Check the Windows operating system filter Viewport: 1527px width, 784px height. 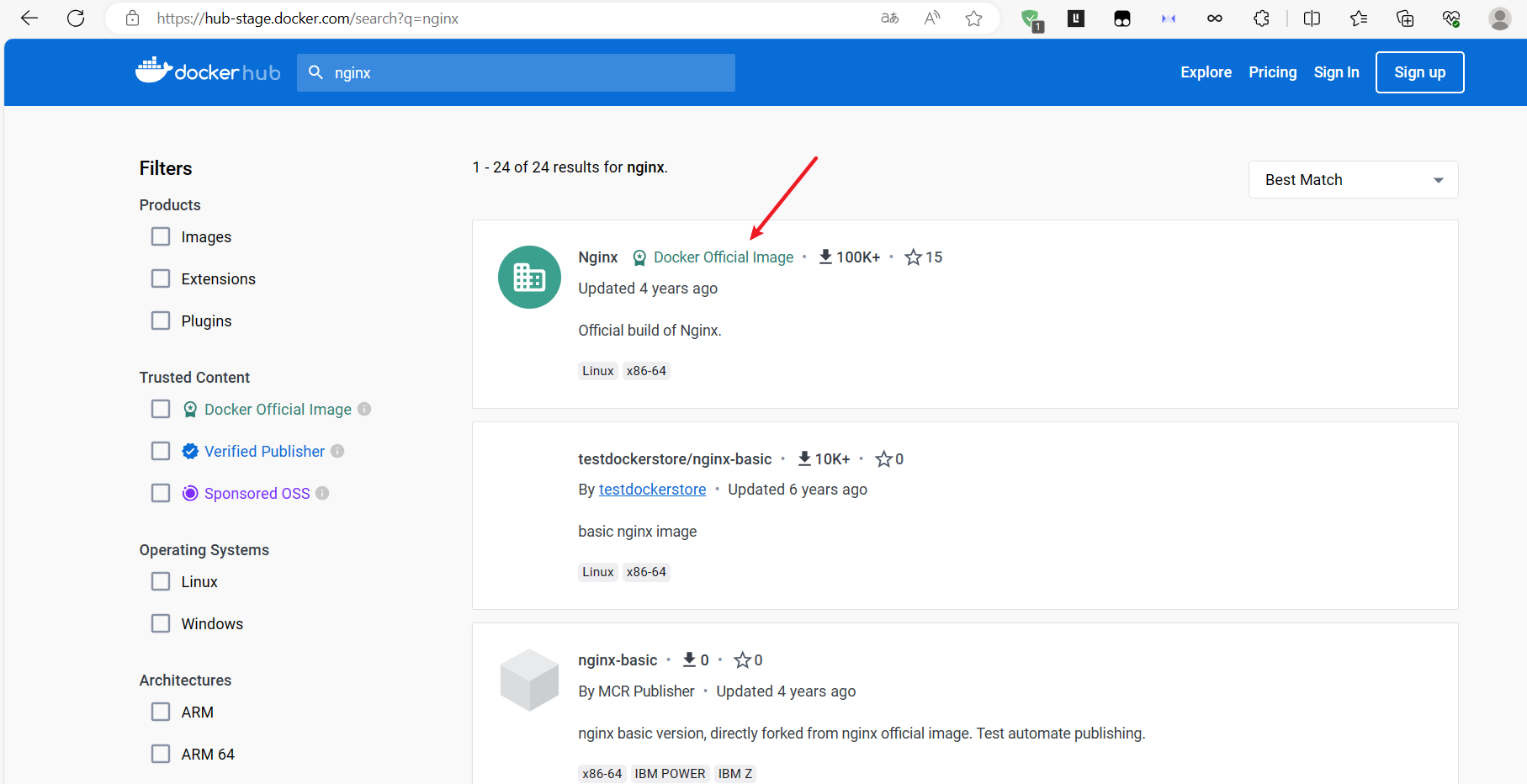tap(161, 623)
